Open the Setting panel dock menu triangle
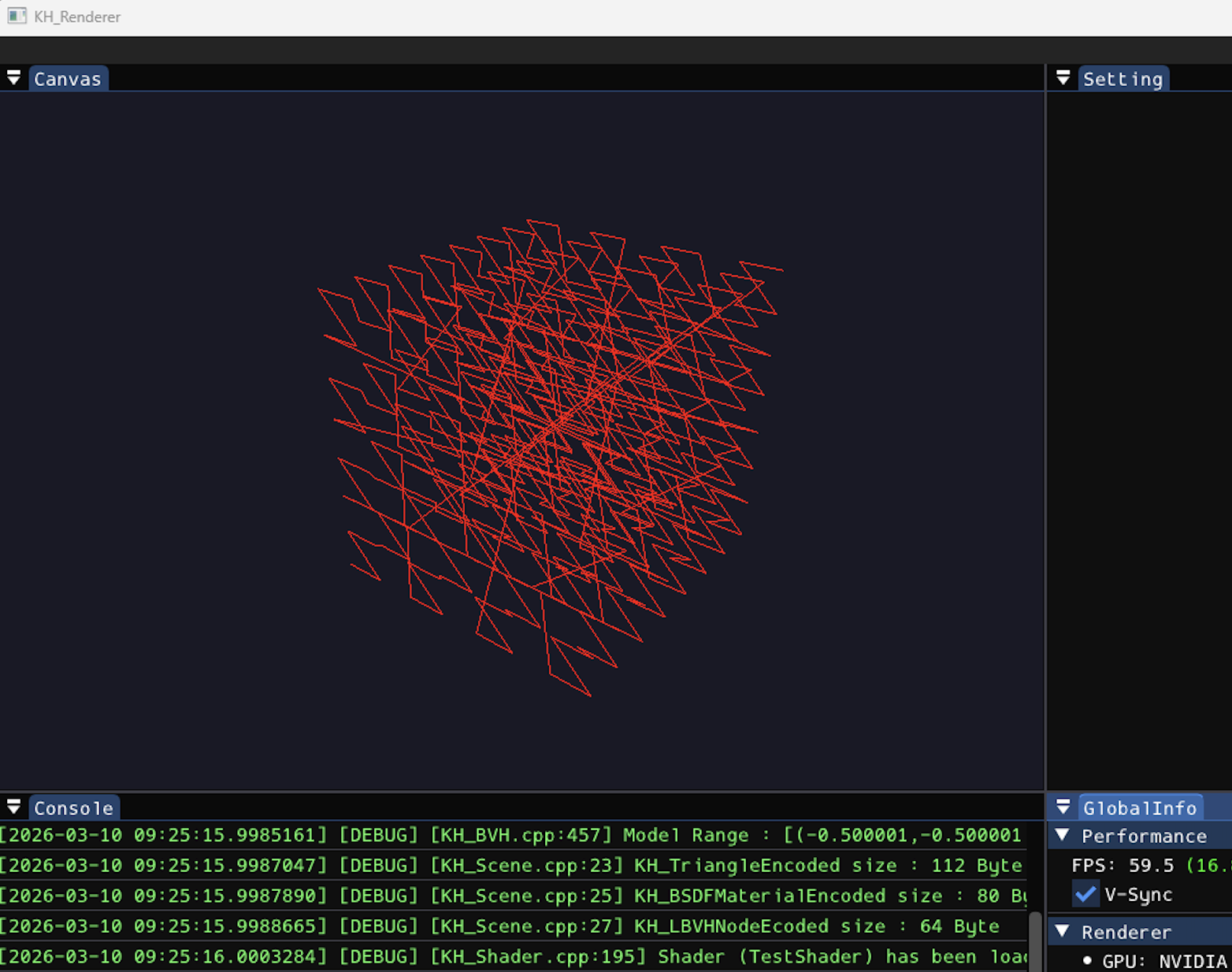Viewport: 1232px width, 972px height. click(x=1063, y=78)
